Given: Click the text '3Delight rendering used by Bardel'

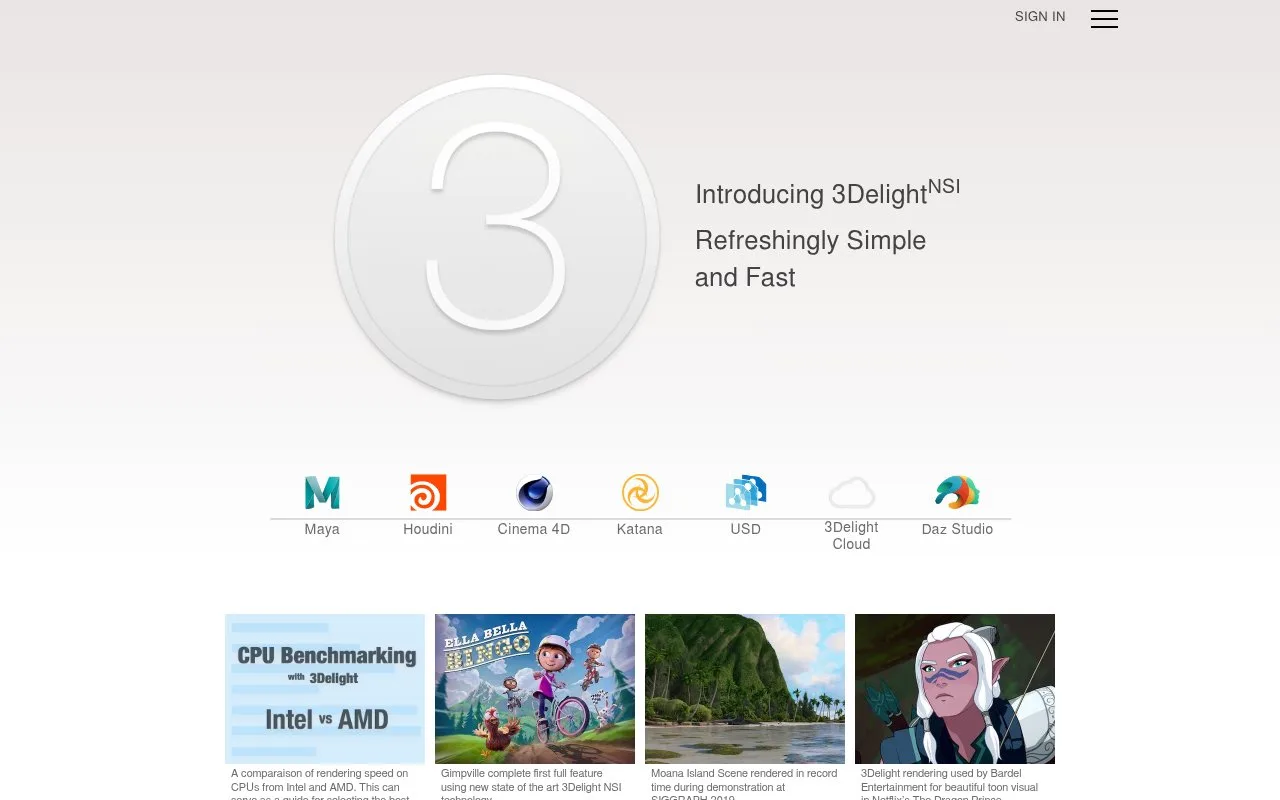Looking at the screenshot, I should click(941, 773).
